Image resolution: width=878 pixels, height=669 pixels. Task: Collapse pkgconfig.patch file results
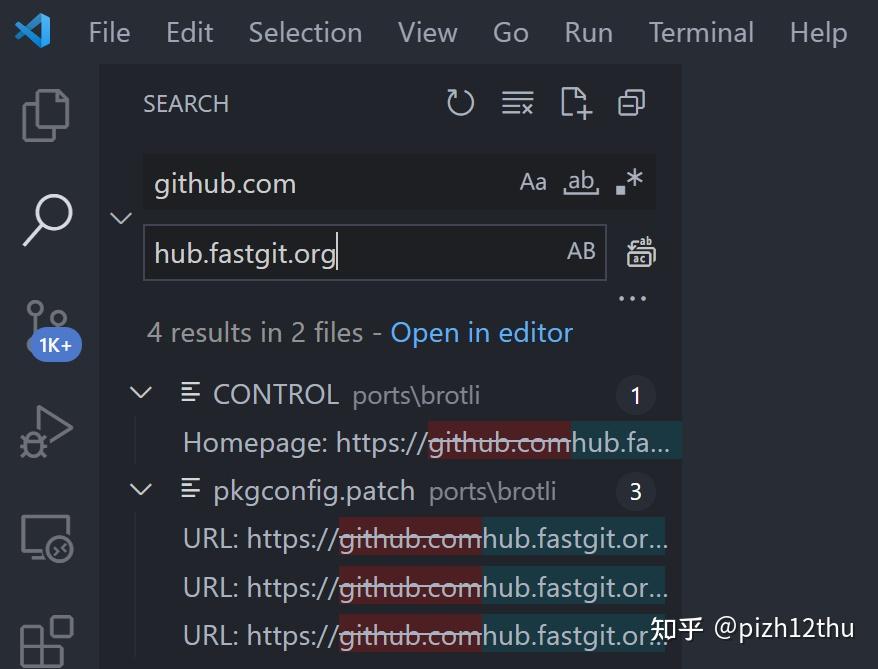[141, 489]
